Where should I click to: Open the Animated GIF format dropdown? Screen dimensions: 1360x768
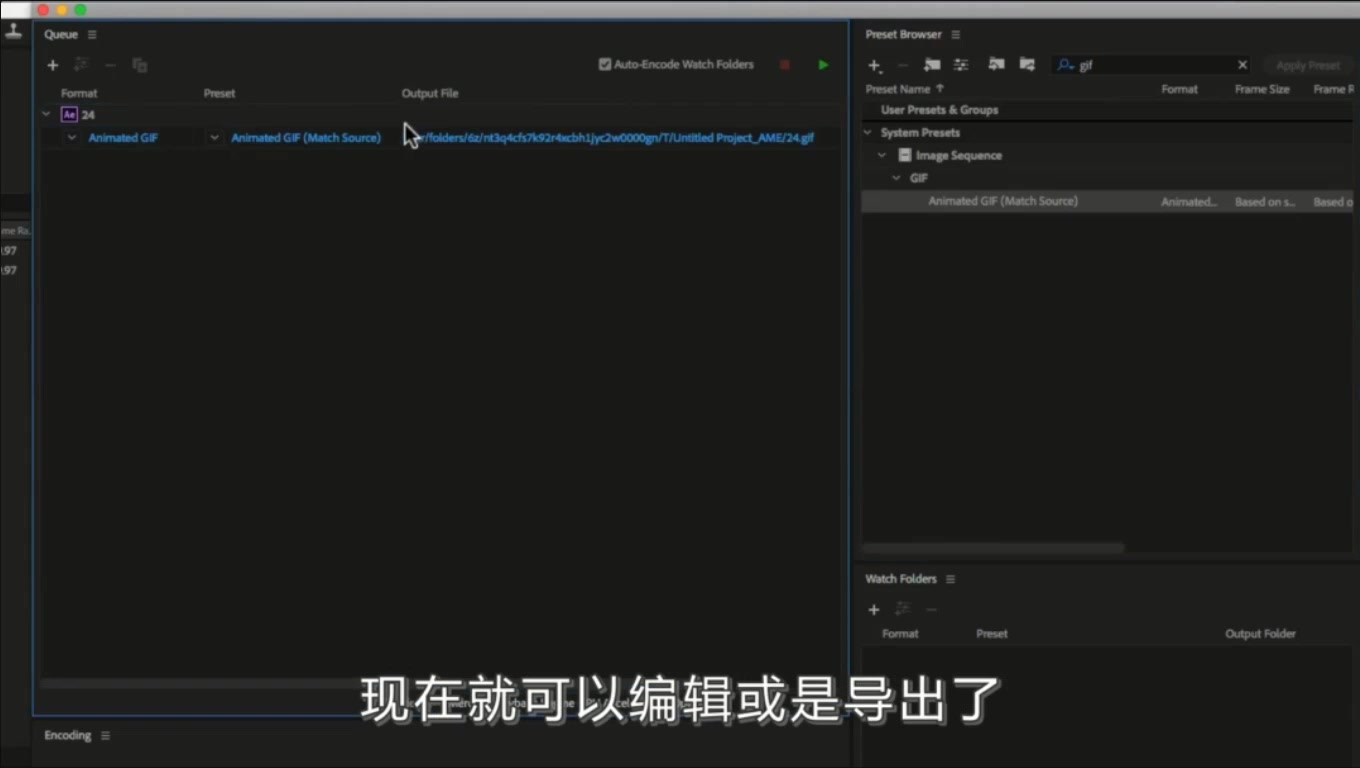pyautogui.click(x=71, y=137)
